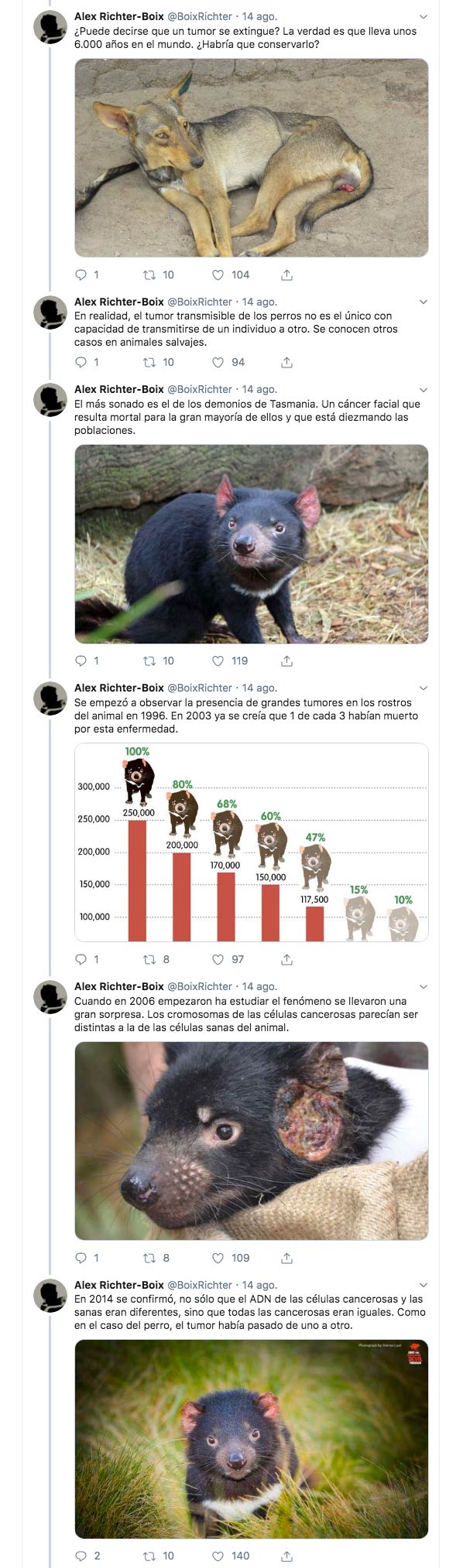Open Alex Richter-Boix profile name on first tweet
Image resolution: width=463 pixels, height=1568 pixels.
pos(119,16)
